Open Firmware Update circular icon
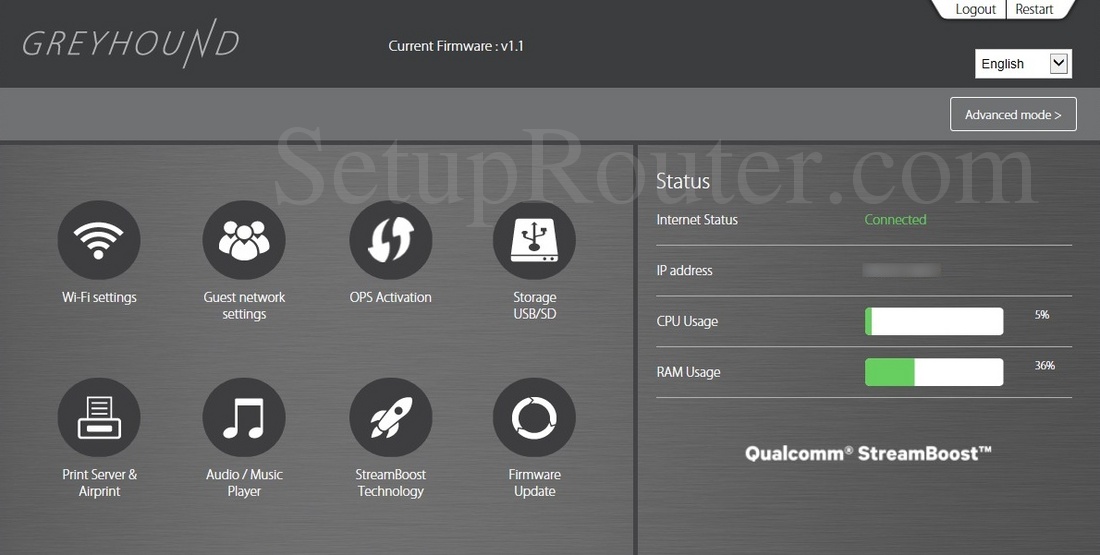The width and height of the screenshot is (1100, 555). tap(535, 417)
